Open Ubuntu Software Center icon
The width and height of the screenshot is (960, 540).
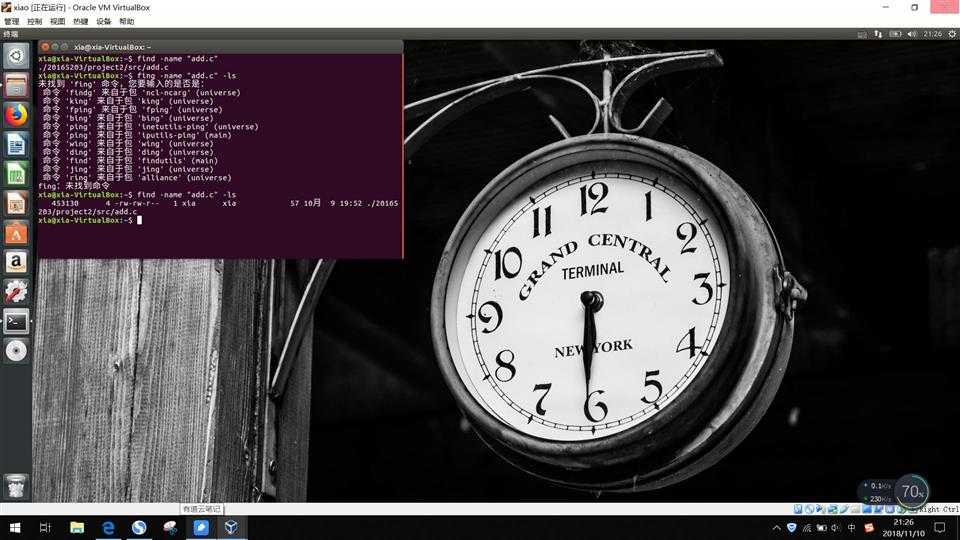[x=16, y=233]
